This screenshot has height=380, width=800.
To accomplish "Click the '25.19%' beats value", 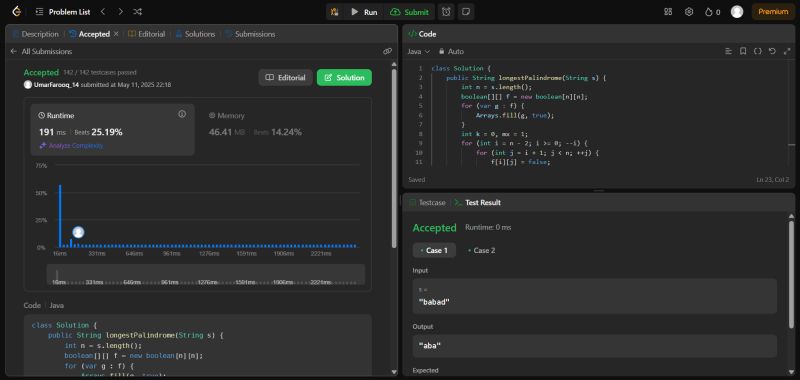I will pyautogui.click(x=107, y=132).
